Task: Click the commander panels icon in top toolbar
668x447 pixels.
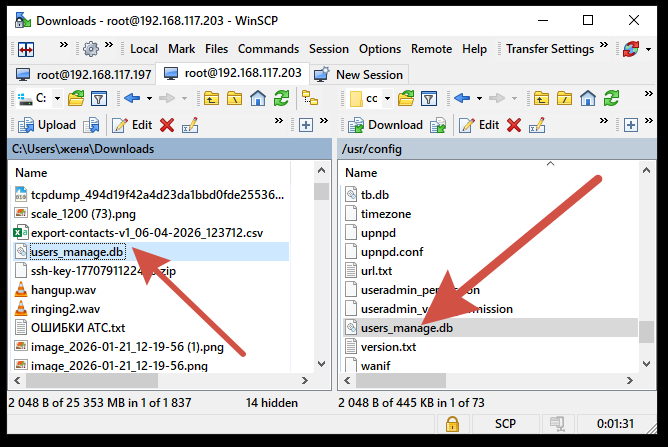Action: pyautogui.click(x=26, y=49)
